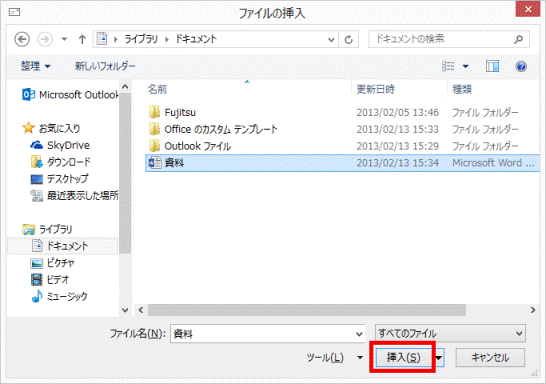
Task: Refresh the folder view
Action: (x=349, y=40)
